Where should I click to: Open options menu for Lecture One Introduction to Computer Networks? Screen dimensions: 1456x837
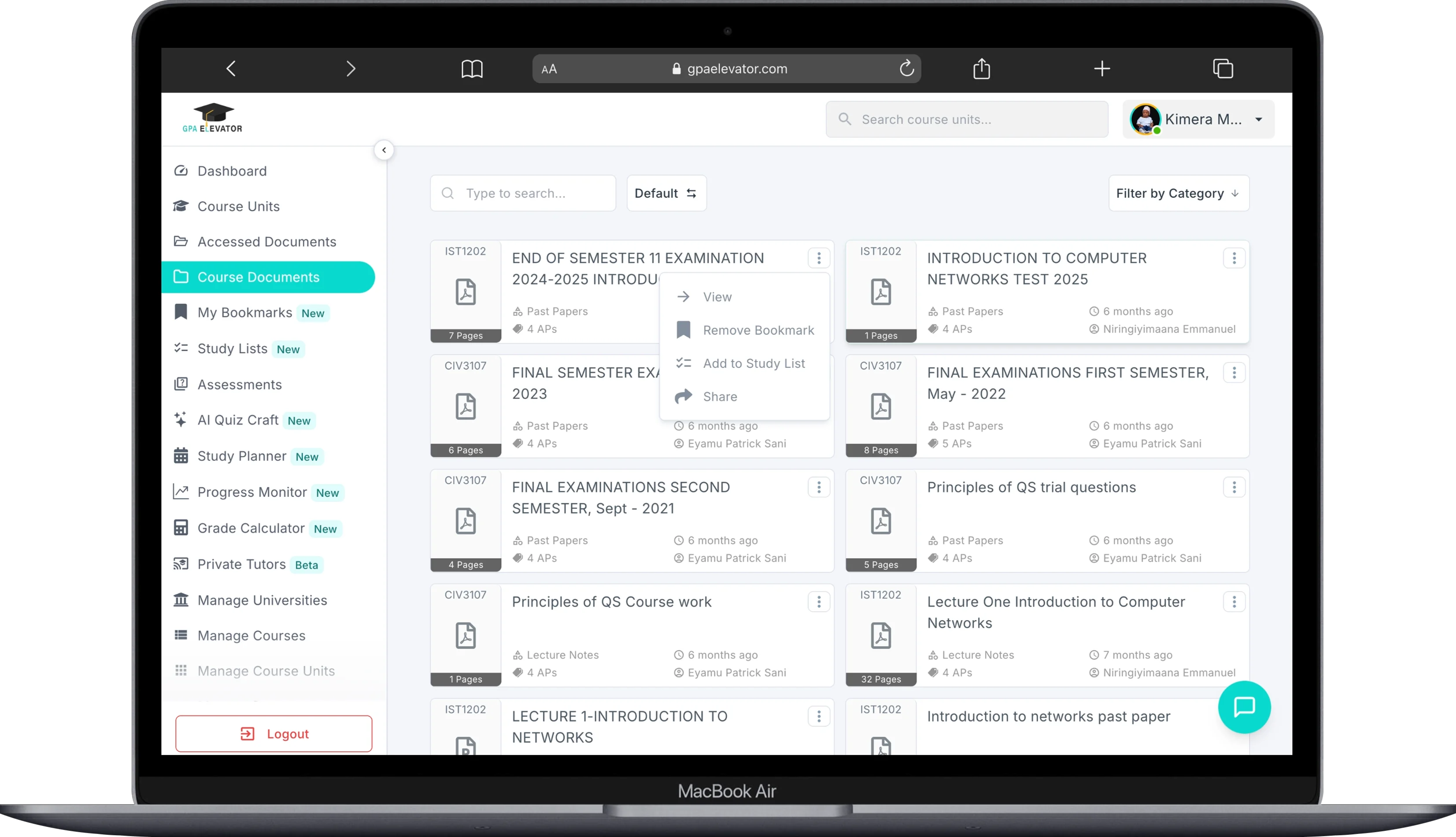tap(1234, 602)
